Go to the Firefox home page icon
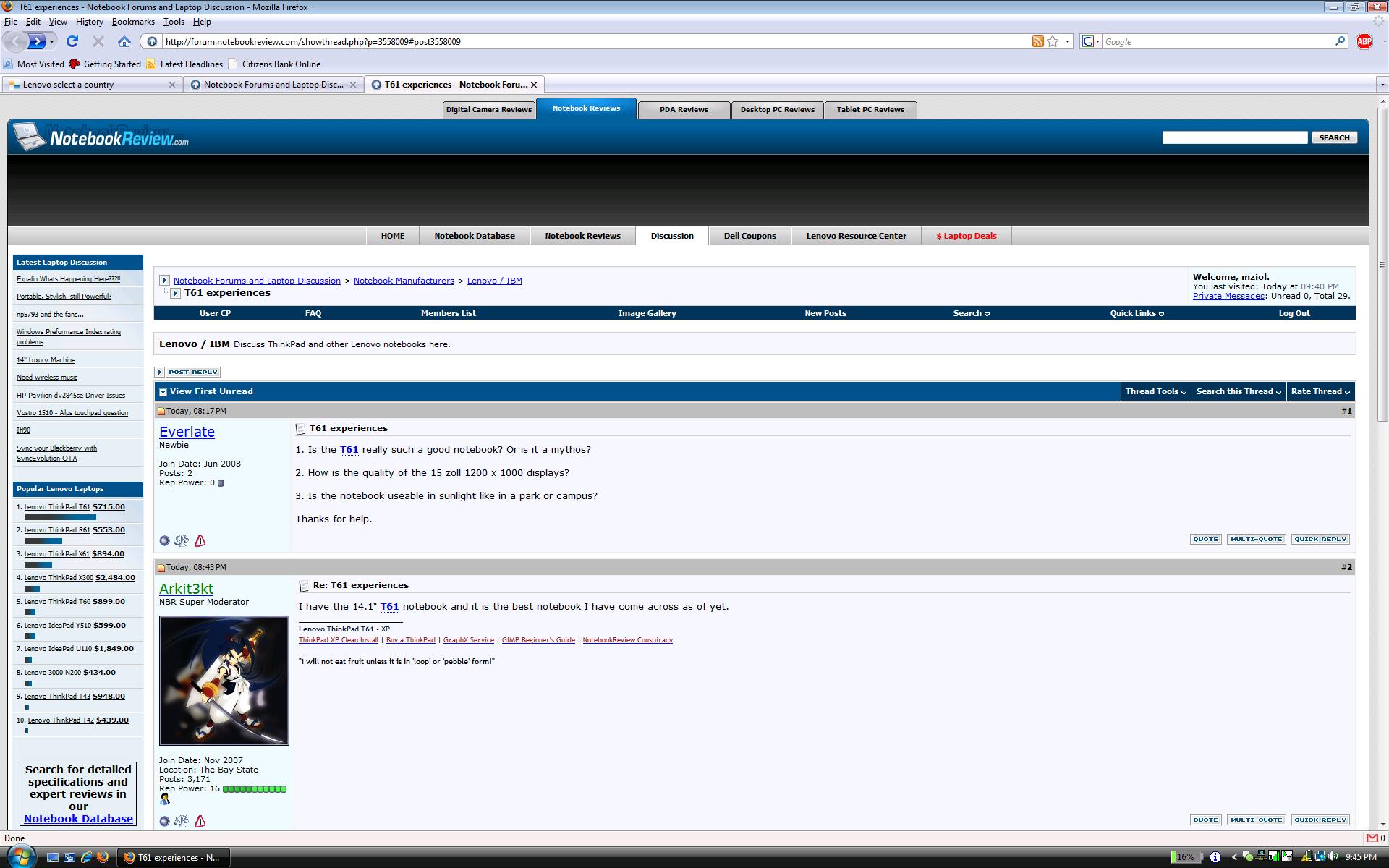This screenshot has width=1389, height=868. (124, 41)
